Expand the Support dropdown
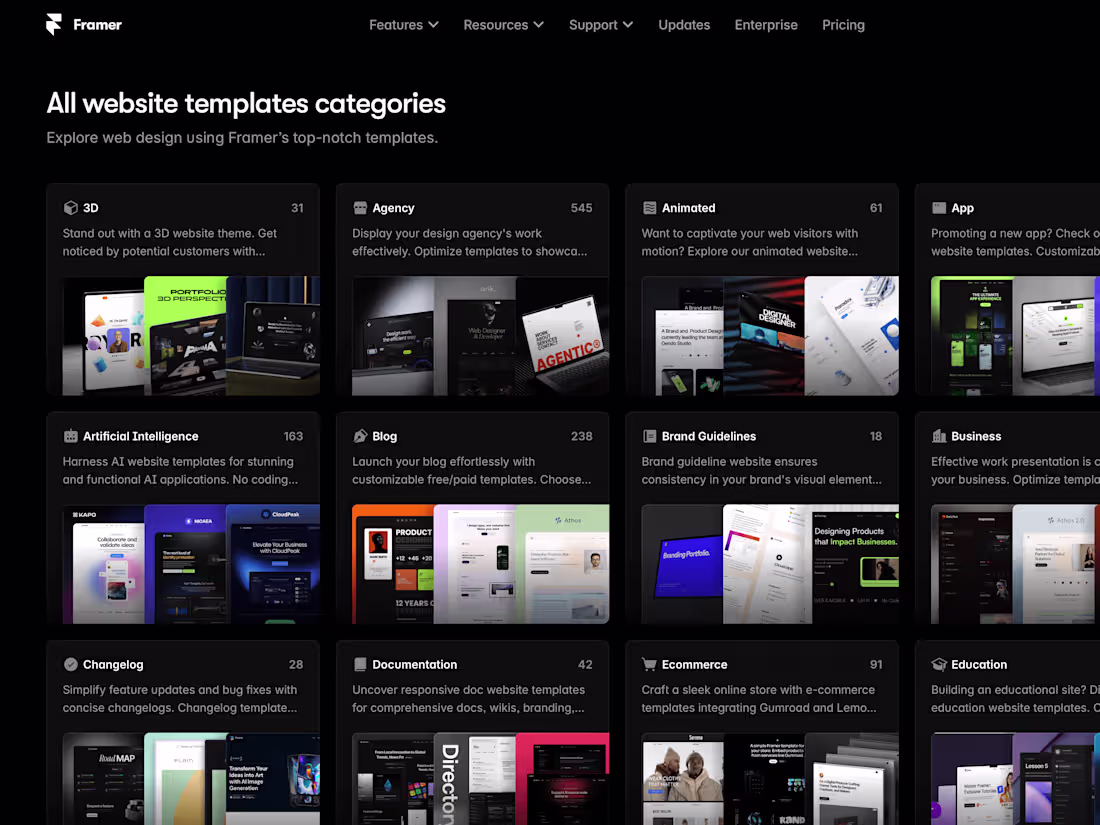Viewport: 1100px width, 825px height. point(600,24)
